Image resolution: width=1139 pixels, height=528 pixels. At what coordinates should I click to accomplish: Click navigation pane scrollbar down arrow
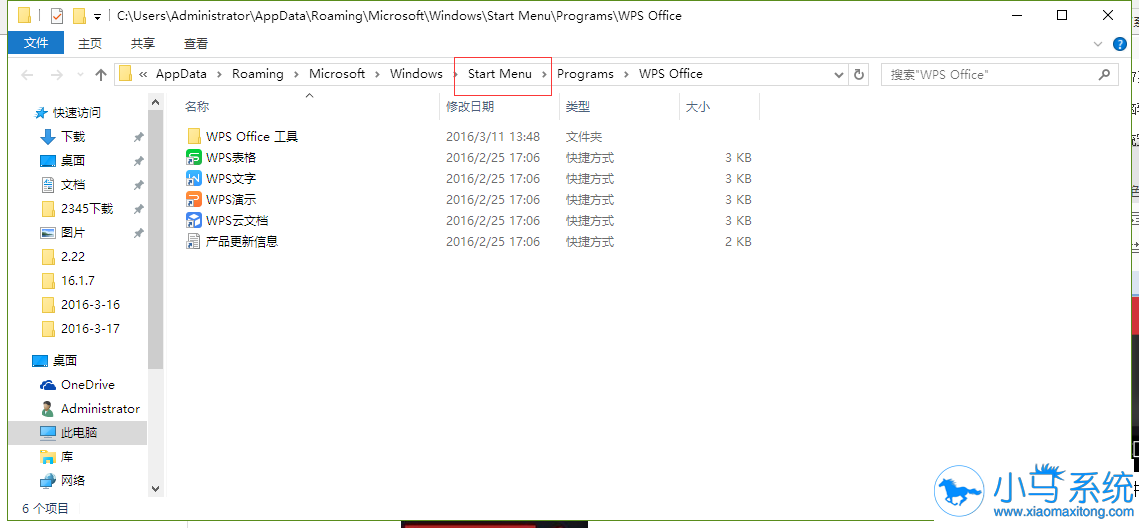click(155, 490)
